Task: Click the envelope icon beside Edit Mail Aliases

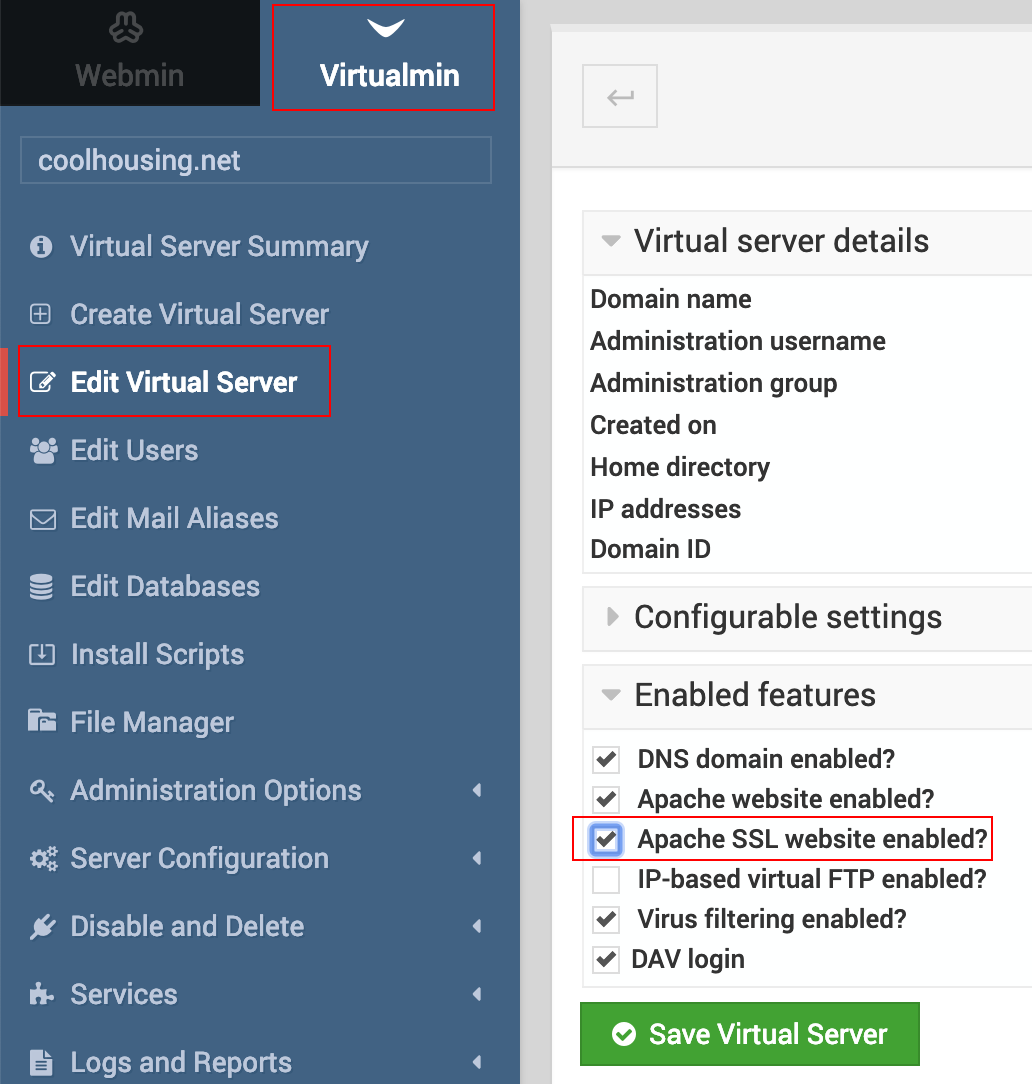Action: 43,519
